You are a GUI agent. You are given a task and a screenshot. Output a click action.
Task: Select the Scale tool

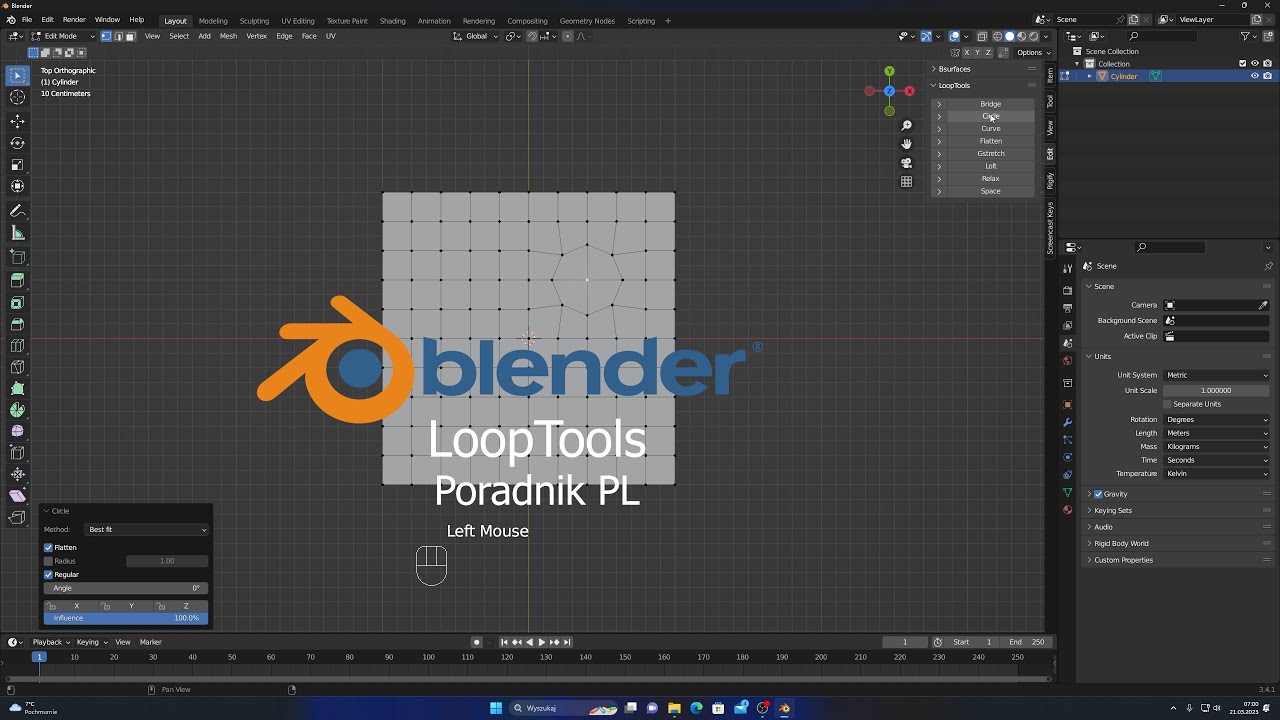click(x=17, y=165)
